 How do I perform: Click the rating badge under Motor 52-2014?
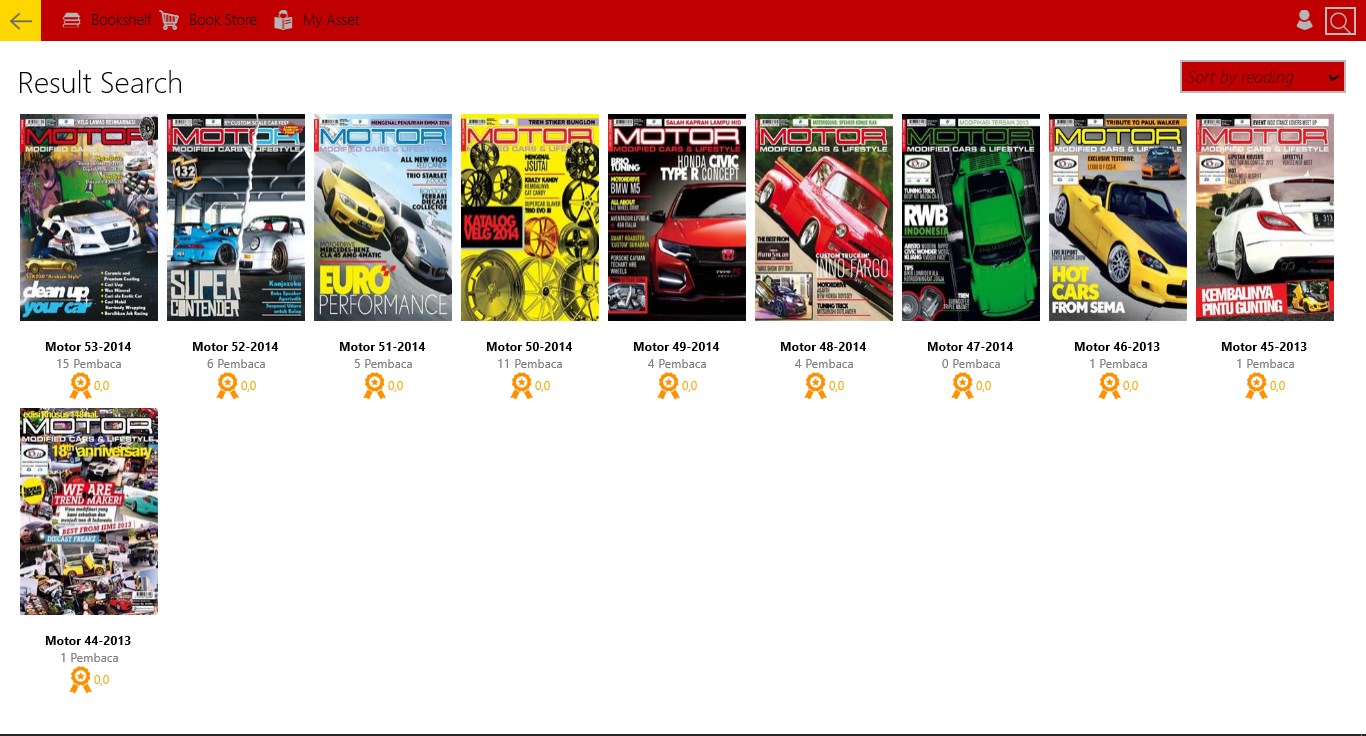(x=227, y=386)
